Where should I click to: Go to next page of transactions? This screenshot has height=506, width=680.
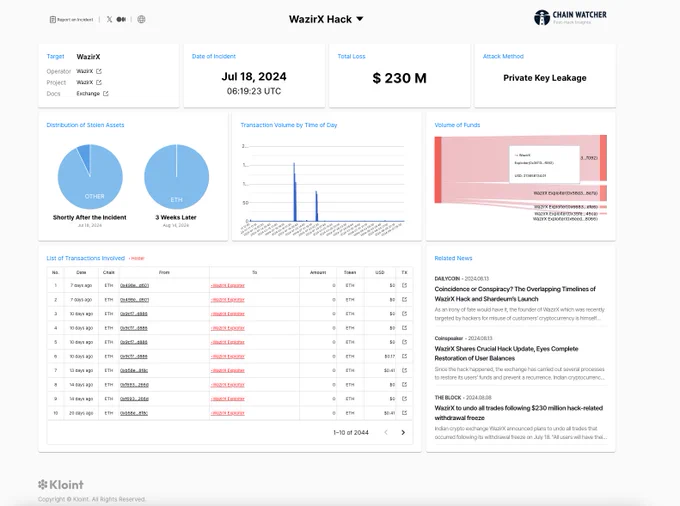click(403, 432)
